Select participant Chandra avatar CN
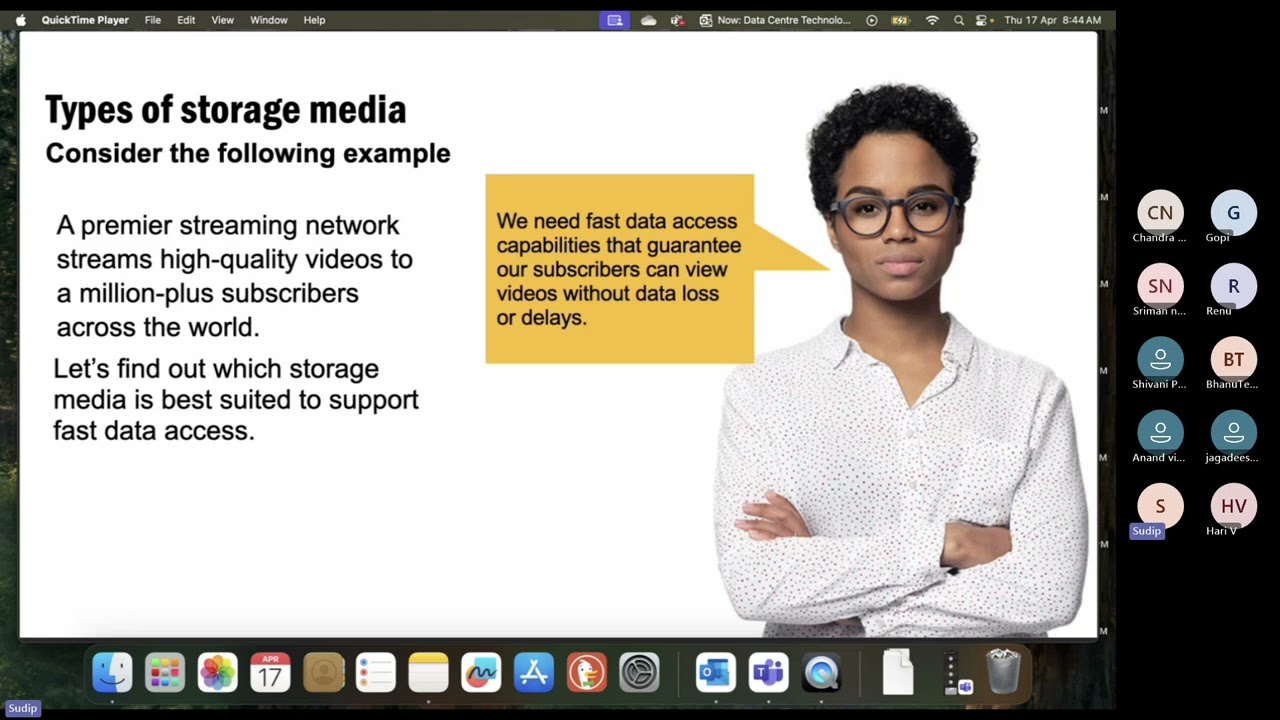Viewport: 1280px width, 720px height. (1160, 213)
